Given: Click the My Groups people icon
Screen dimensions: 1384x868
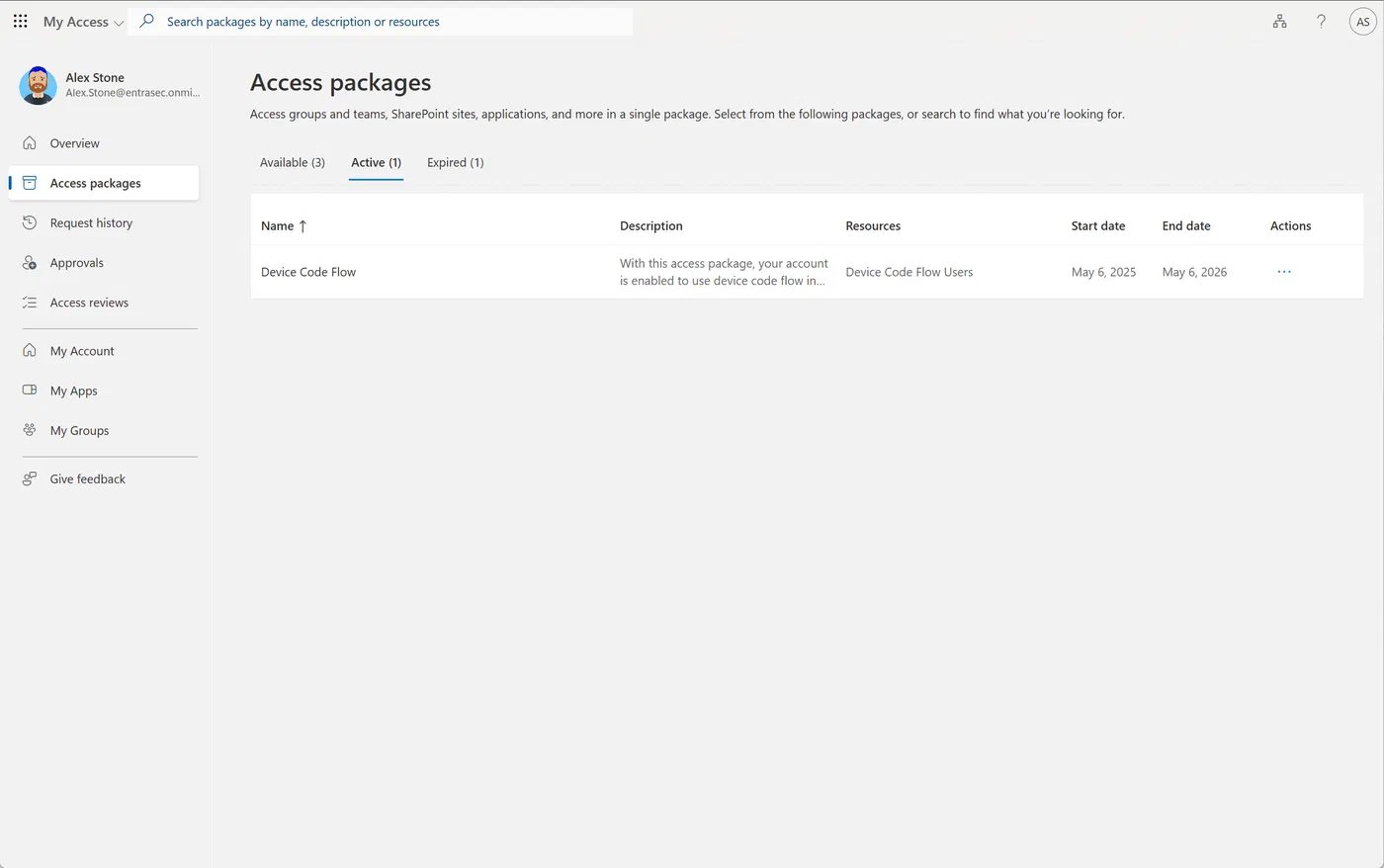Looking at the screenshot, I should coord(30,430).
